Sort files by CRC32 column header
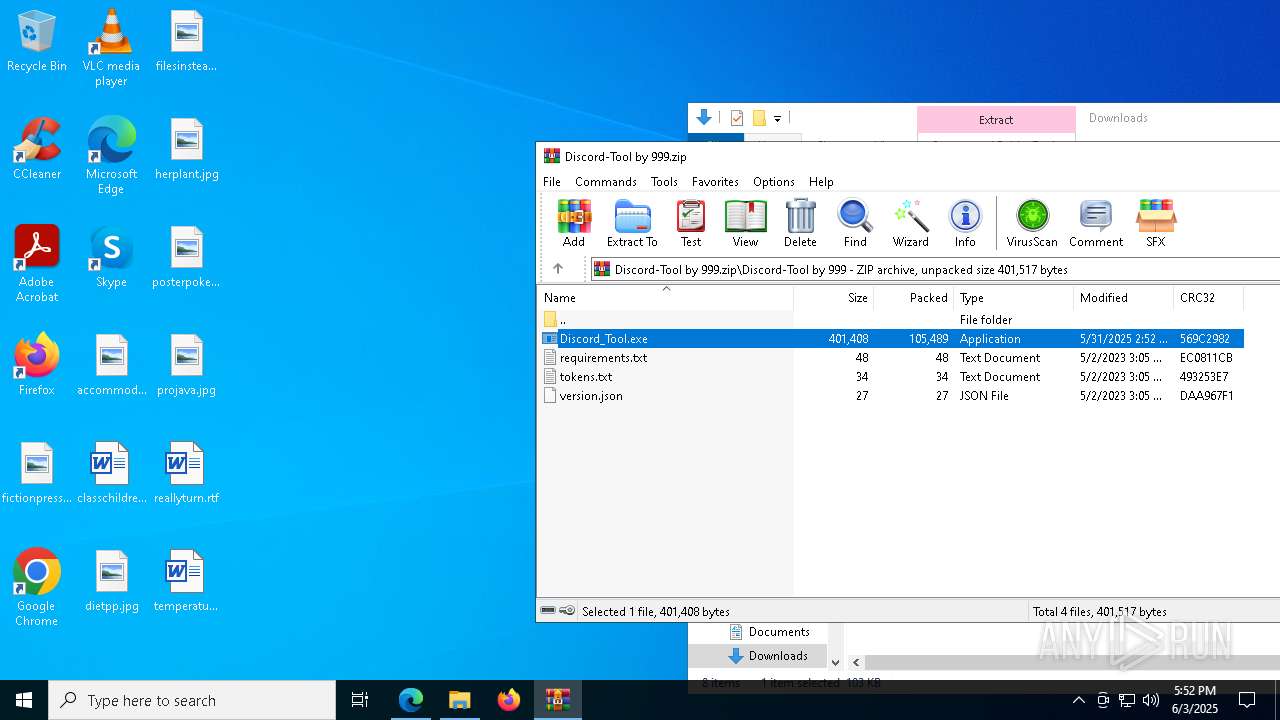Screen dimensions: 1280x720 coord(1209,298)
